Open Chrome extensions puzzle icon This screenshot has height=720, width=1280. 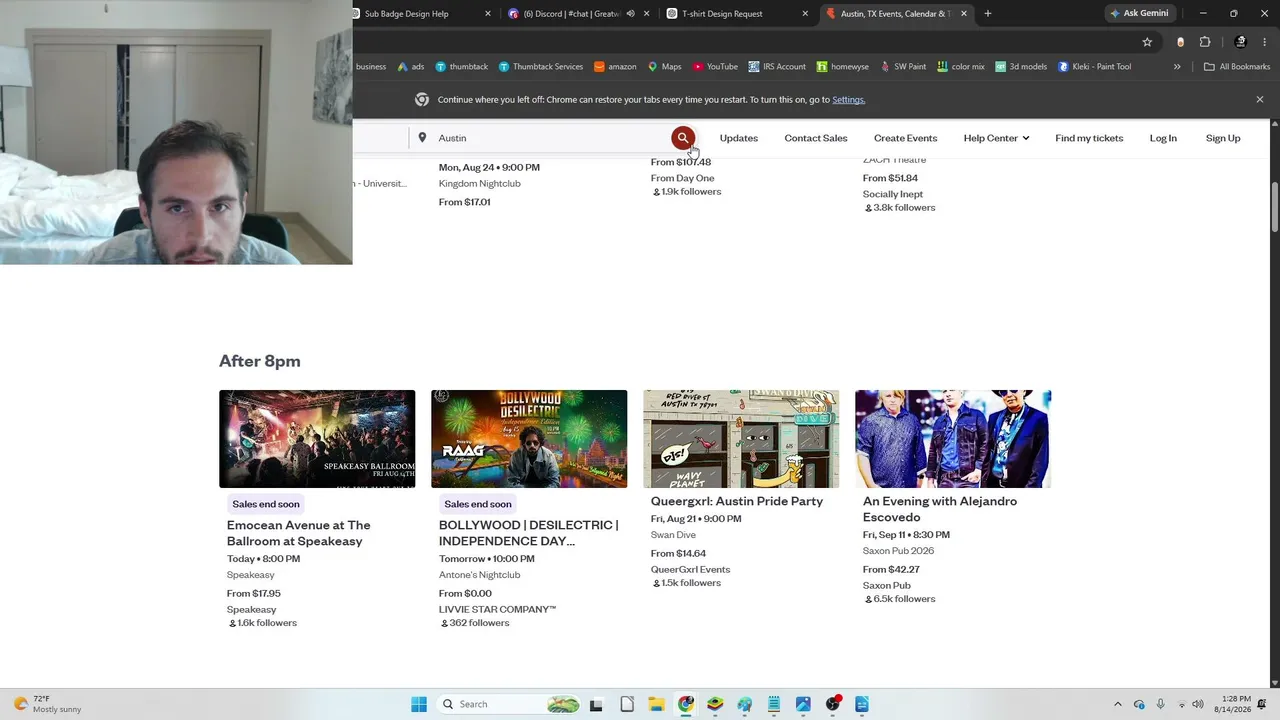[x=1205, y=42]
